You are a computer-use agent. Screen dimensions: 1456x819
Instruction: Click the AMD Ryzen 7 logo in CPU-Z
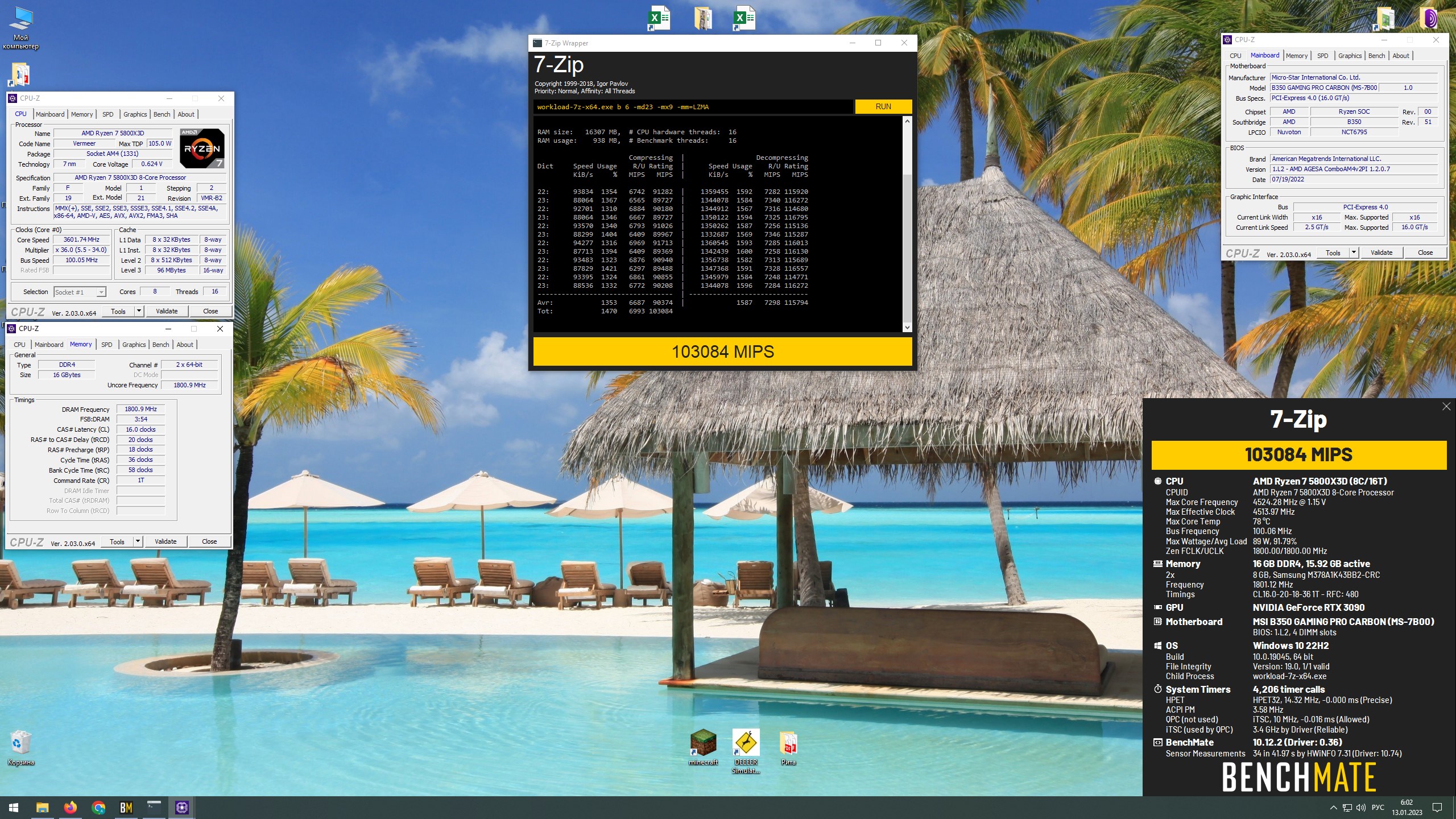(x=202, y=148)
